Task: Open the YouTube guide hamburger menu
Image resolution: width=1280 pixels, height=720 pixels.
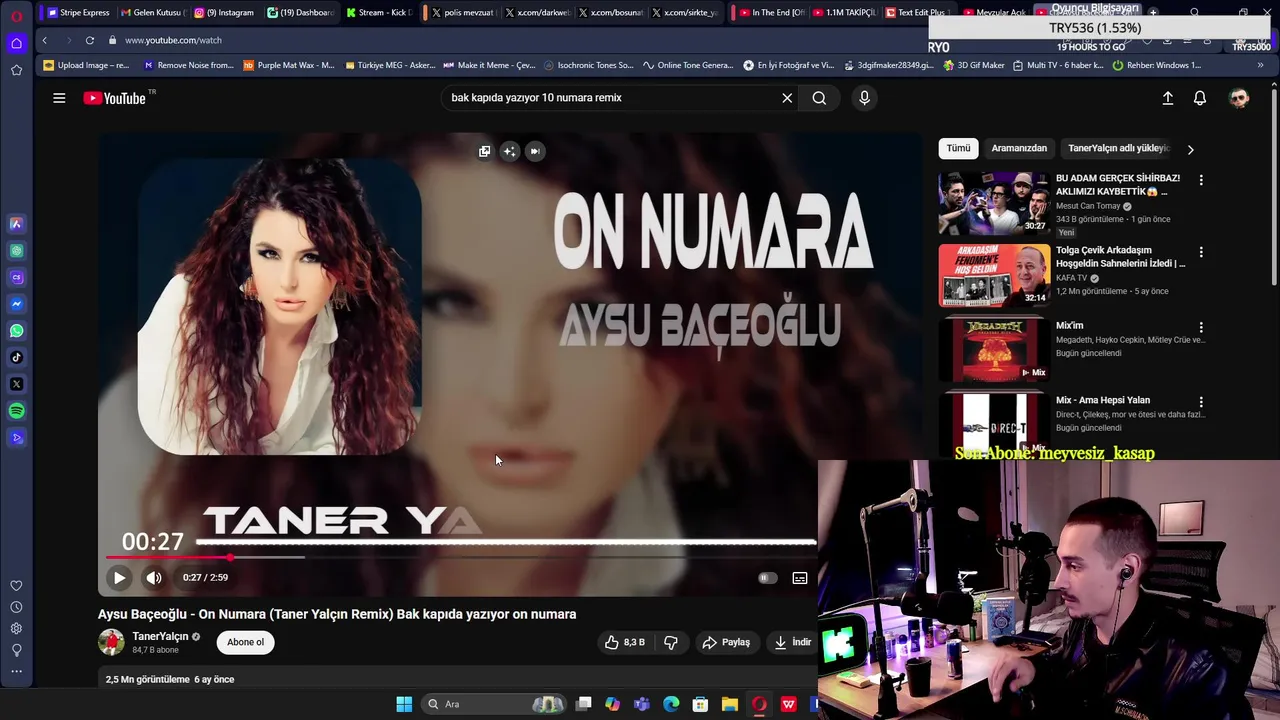Action: (x=59, y=98)
